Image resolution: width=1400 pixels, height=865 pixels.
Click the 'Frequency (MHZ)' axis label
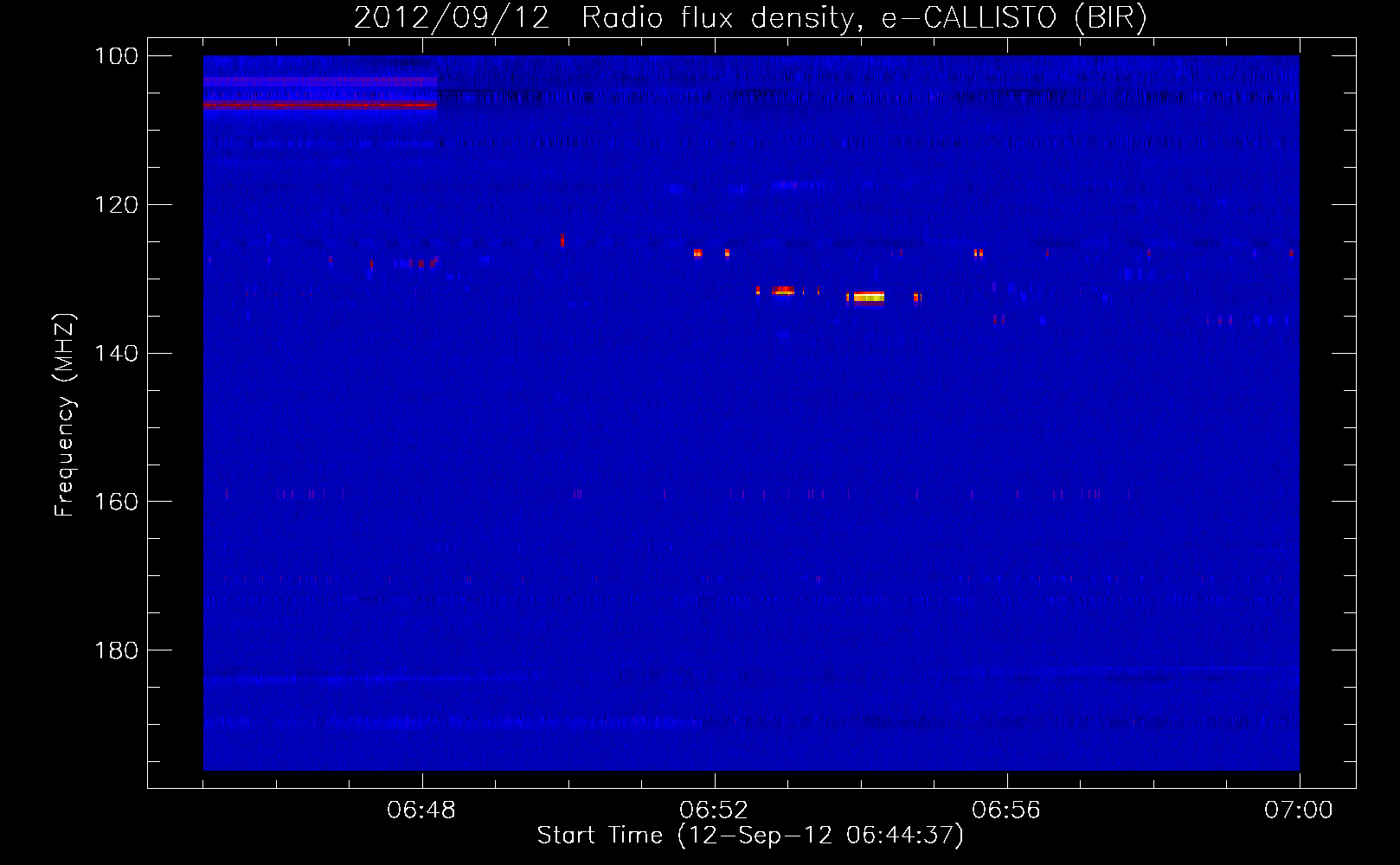[65, 414]
